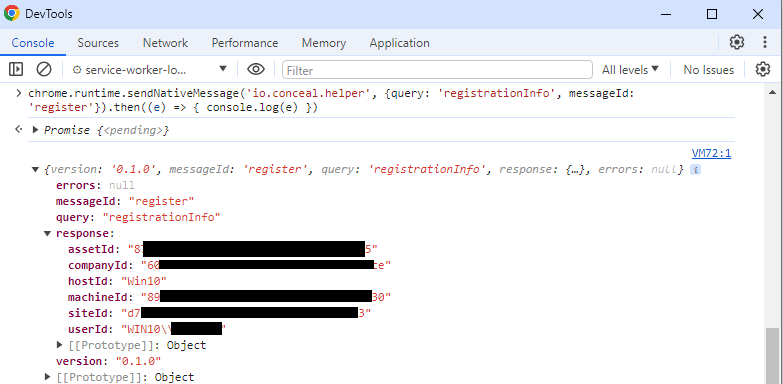The height and width of the screenshot is (384, 783).
Task: Clear the console with the block icon
Action: [x=44, y=69]
